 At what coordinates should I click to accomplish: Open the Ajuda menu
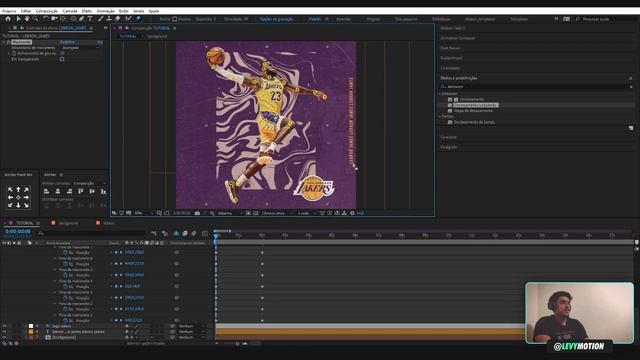coord(154,11)
